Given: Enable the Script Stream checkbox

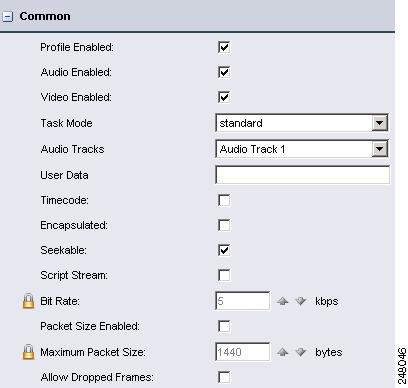Looking at the screenshot, I should click(224, 275).
